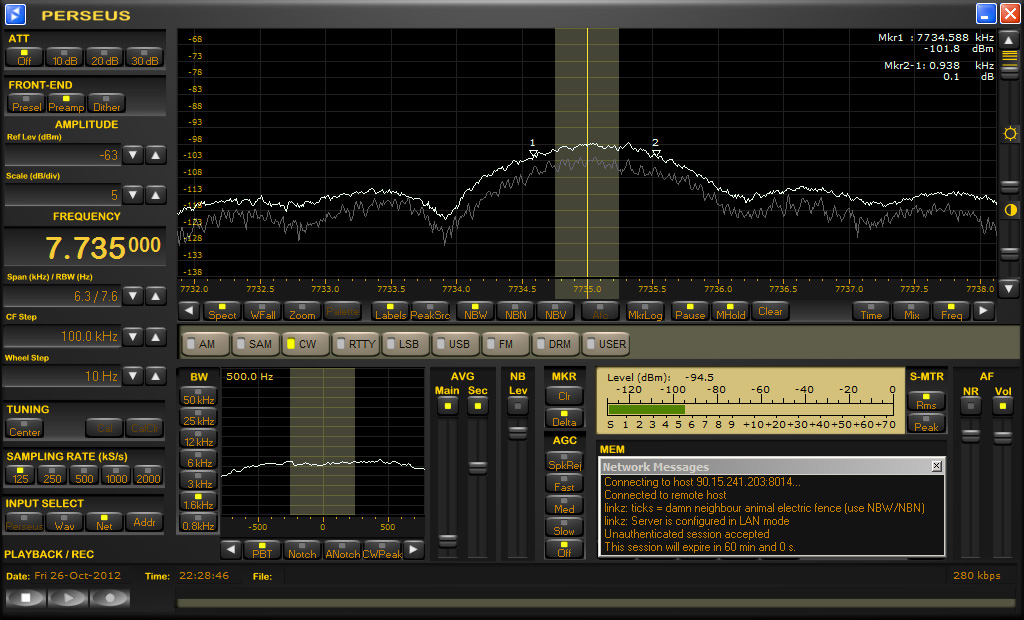Set attenuator to 30 dB
1024x620 pixels.
pyautogui.click(x=144, y=57)
